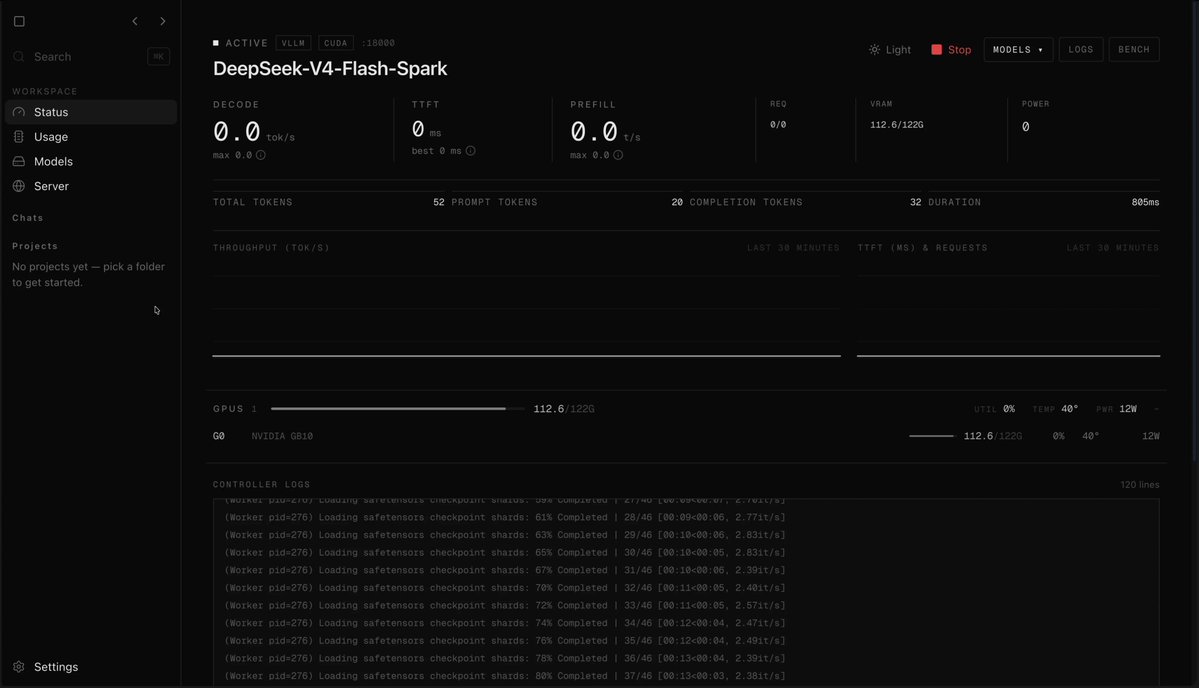Click the info icon beside decode max
The height and width of the screenshot is (688, 1199).
point(261,155)
